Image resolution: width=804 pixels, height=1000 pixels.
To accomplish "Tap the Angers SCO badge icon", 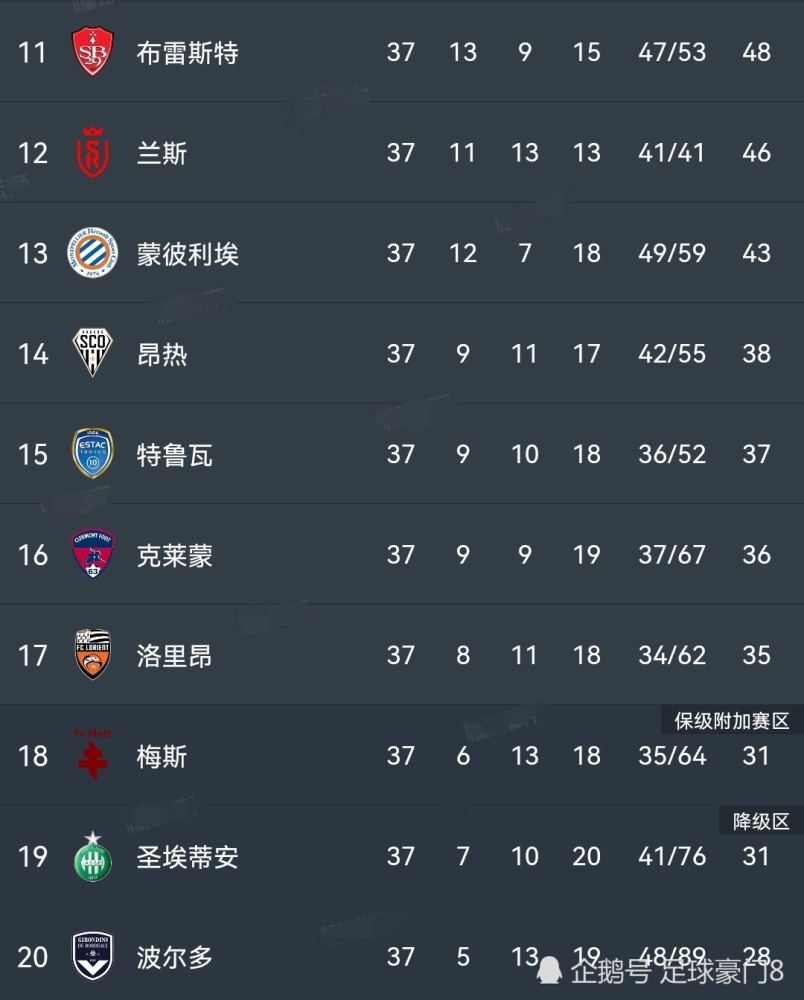I will 93,353.
